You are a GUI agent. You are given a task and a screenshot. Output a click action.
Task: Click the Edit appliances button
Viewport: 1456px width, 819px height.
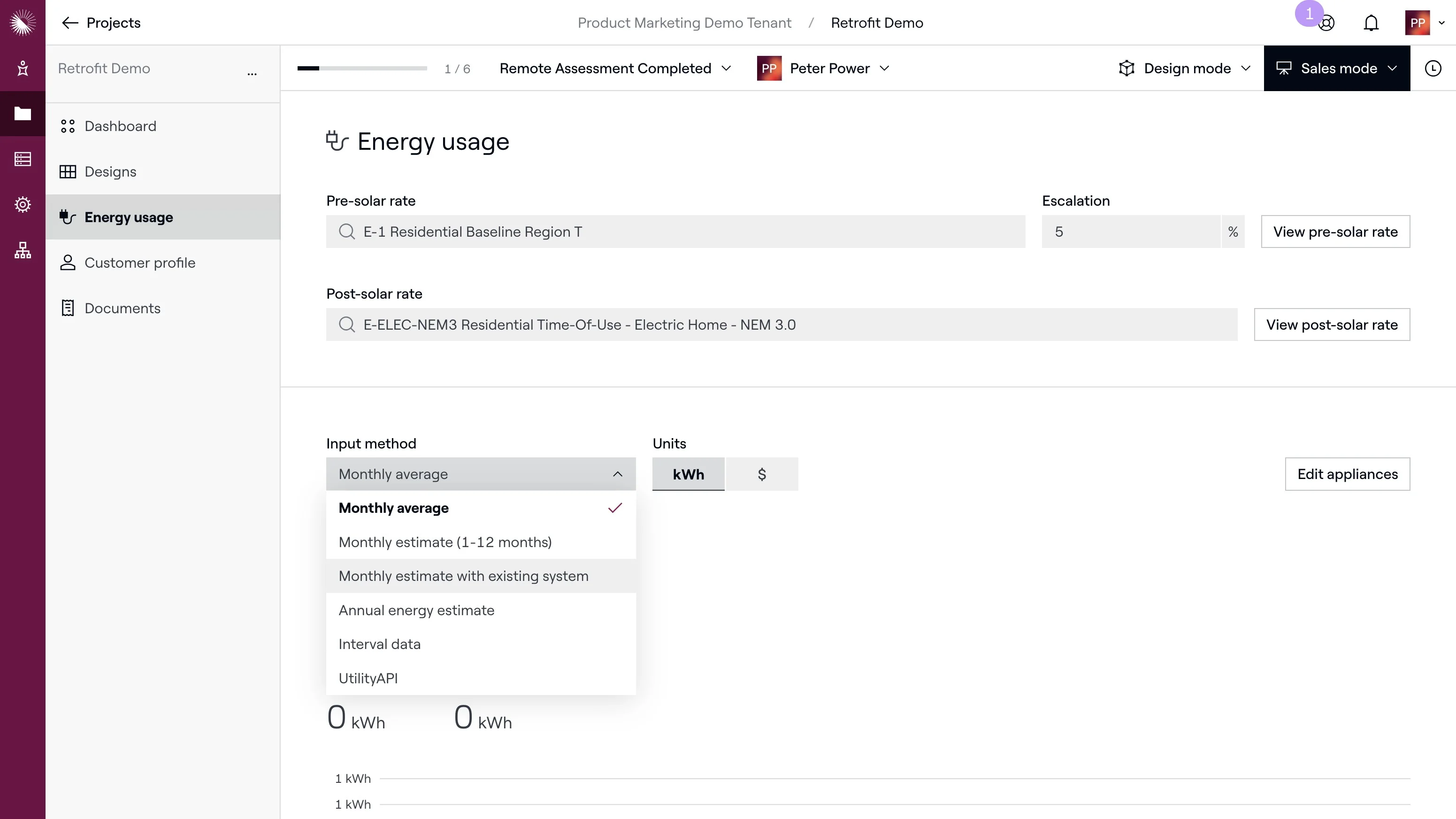click(1347, 474)
